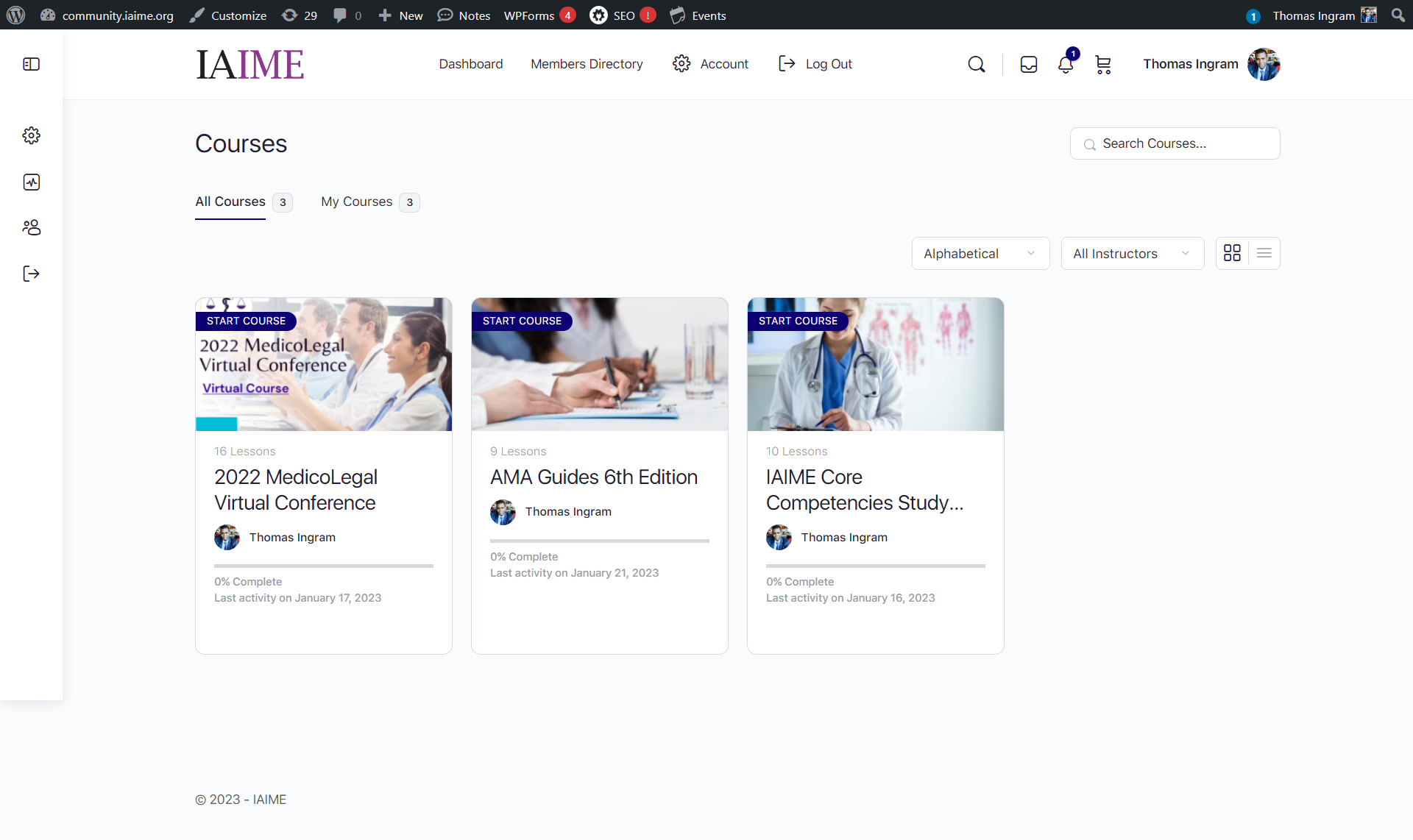The image size is (1413, 840).
Task: Switch to list view layout
Action: (x=1264, y=253)
